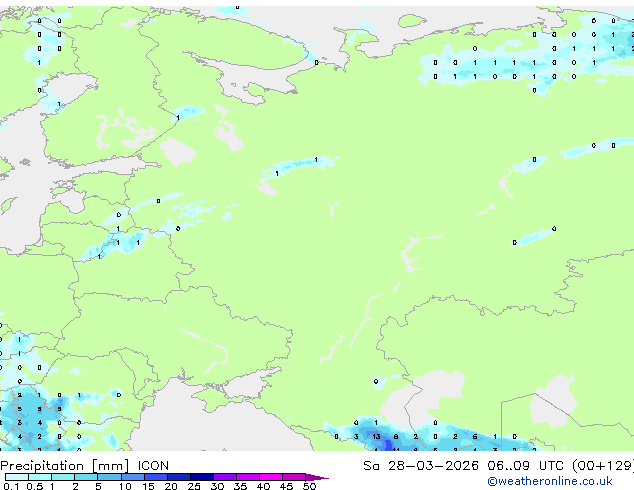Select the 30–35 mm purple legend swatch
This screenshot has height=490, width=634.
coord(225,477)
